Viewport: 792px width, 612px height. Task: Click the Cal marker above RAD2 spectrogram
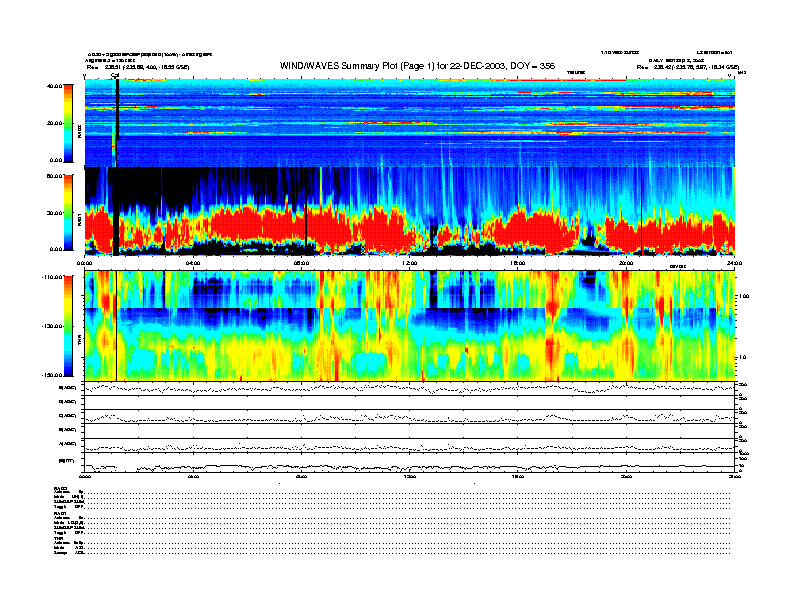click(x=114, y=75)
